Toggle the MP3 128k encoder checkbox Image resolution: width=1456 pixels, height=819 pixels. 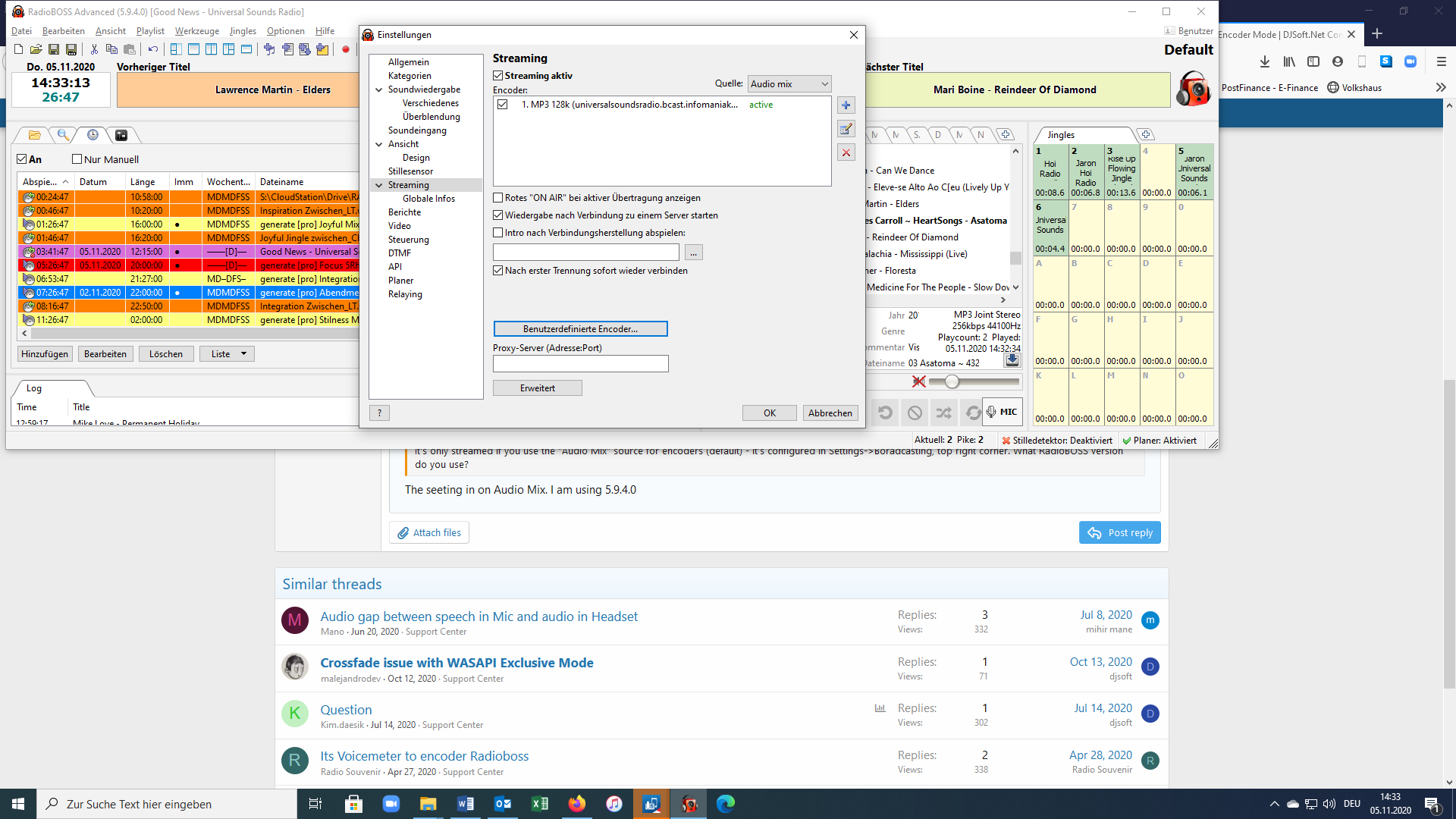[503, 105]
